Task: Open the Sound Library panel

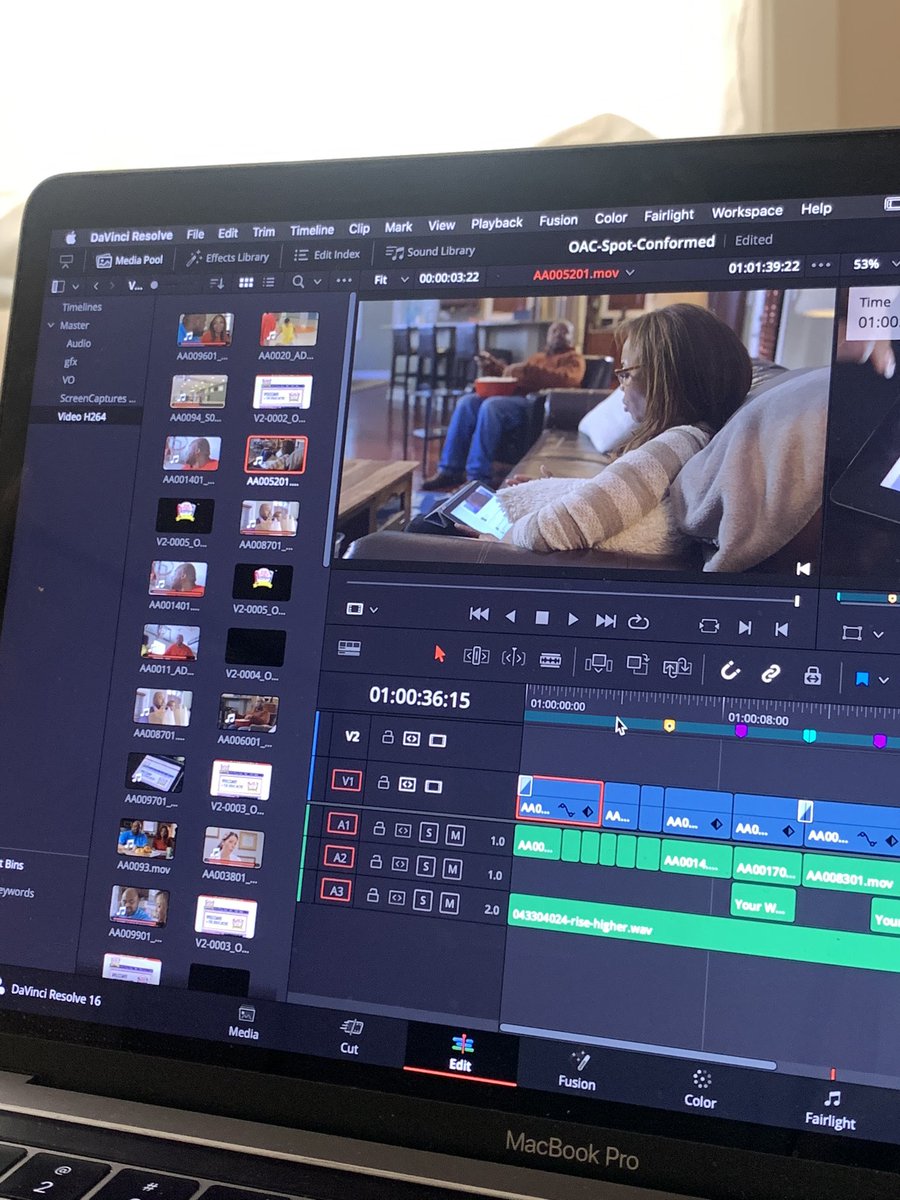Action: pos(430,252)
